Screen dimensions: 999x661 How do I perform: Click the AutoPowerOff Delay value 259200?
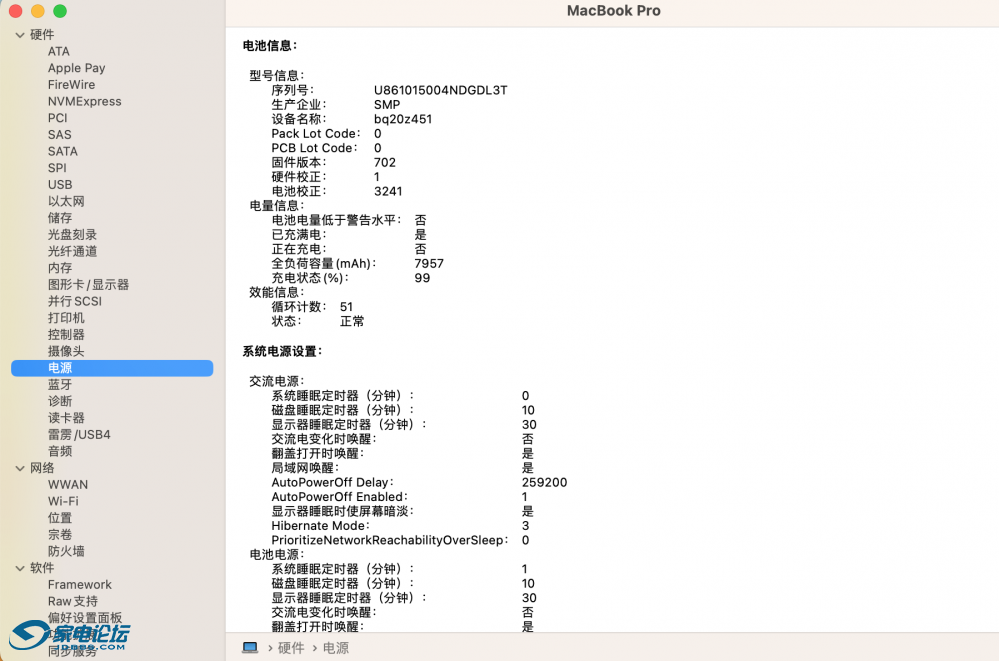[544, 483]
